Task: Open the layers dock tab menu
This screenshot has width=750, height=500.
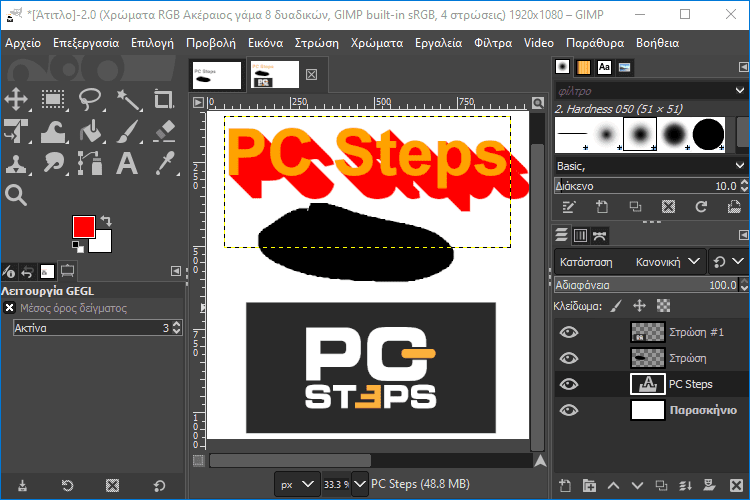Action: [743, 235]
